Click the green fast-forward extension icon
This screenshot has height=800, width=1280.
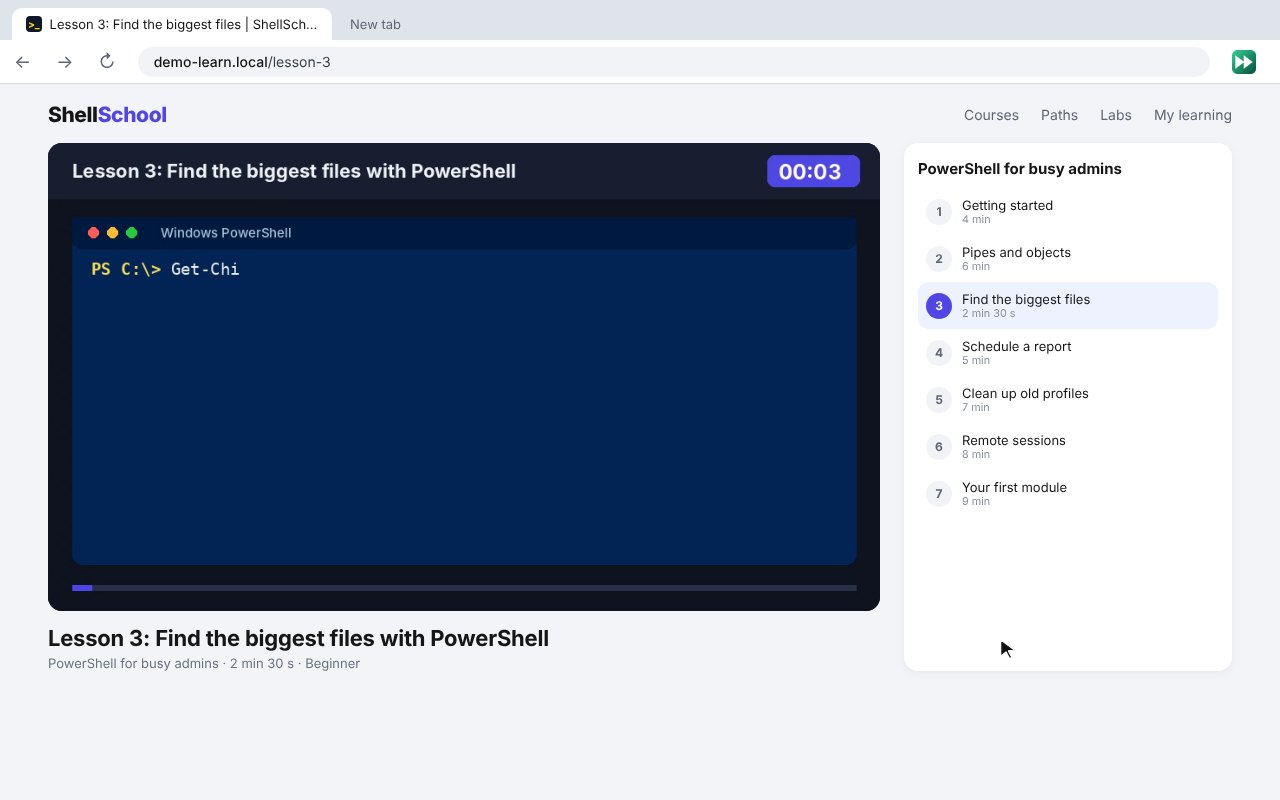(x=1243, y=62)
